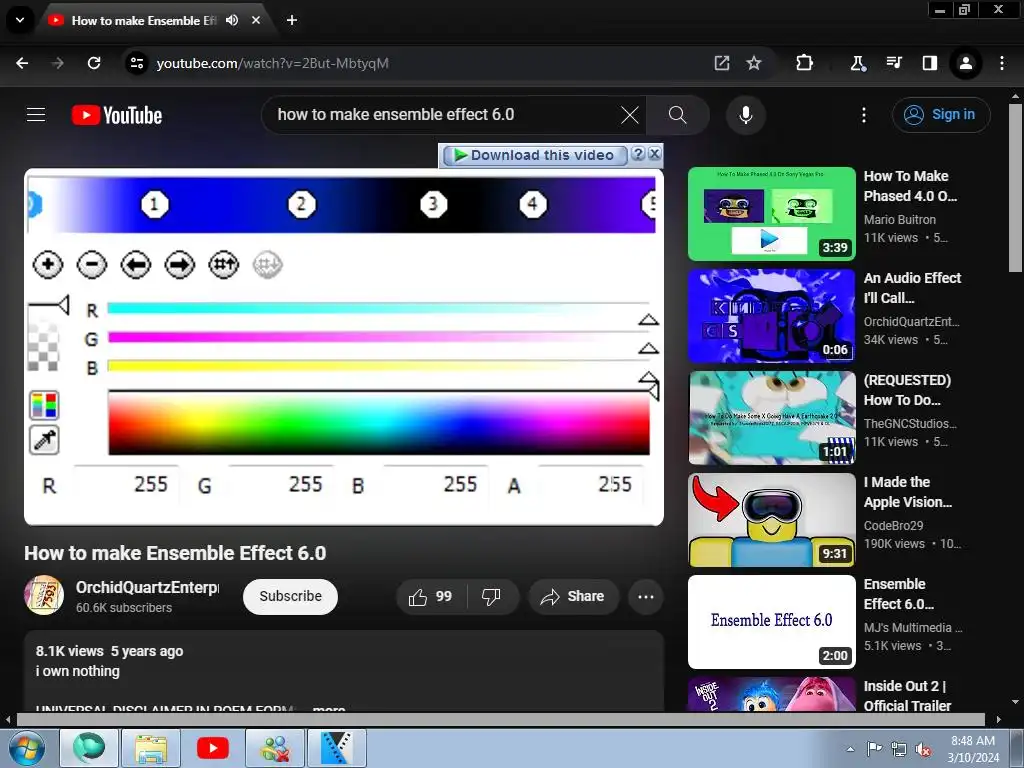1024x768 pixels.
Task: Toggle browser side panel
Action: (x=929, y=63)
